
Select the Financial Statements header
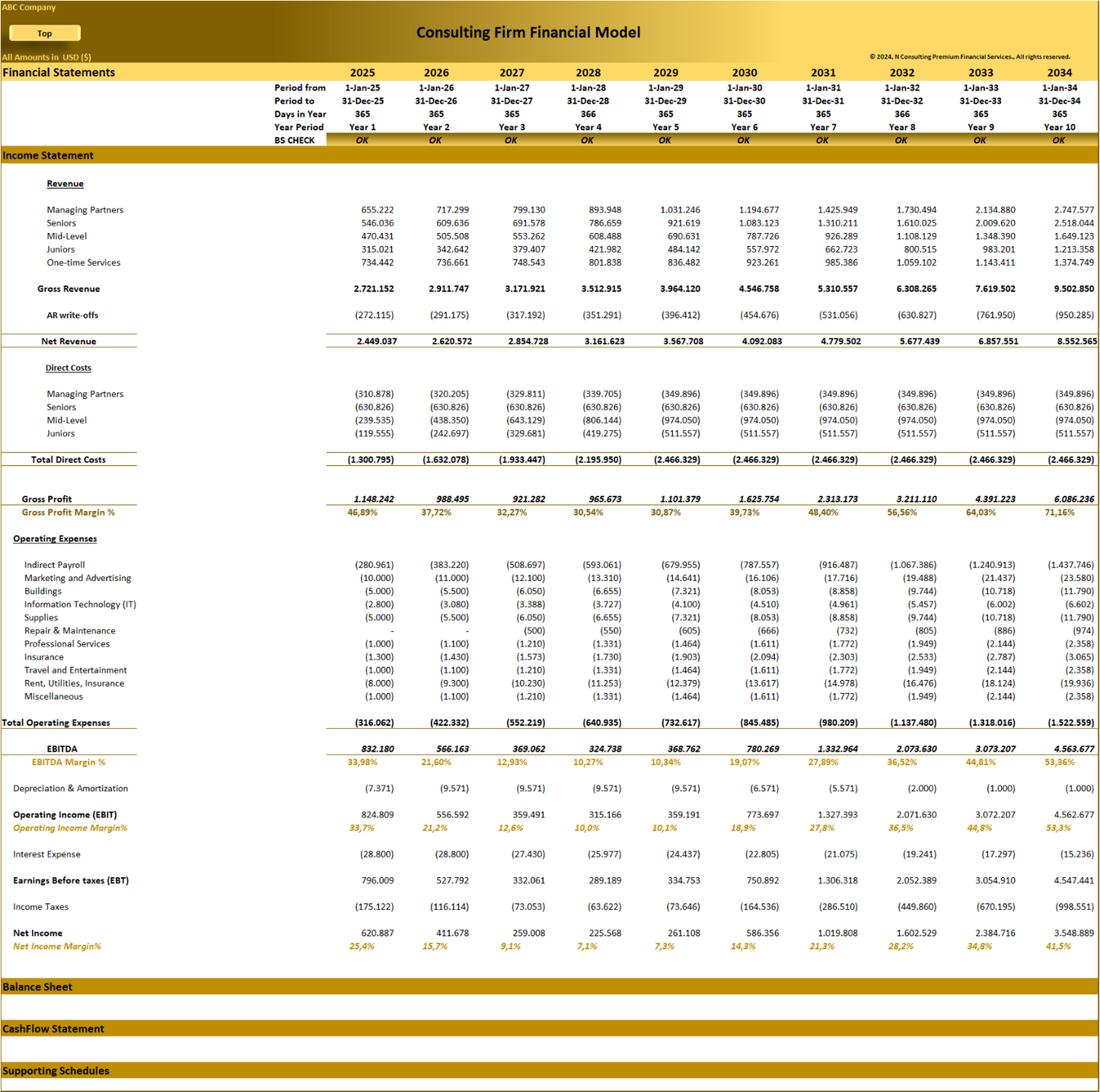[59, 72]
